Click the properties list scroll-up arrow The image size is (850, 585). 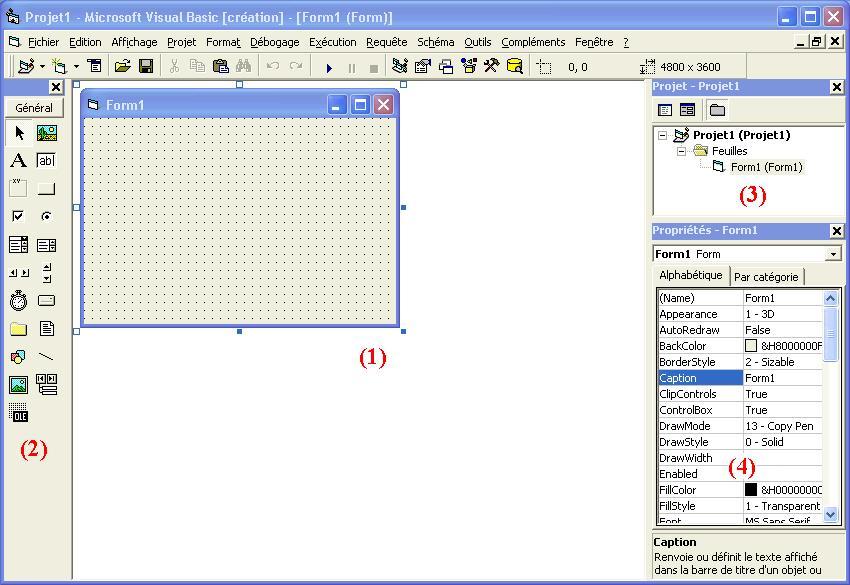pos(830,298)
